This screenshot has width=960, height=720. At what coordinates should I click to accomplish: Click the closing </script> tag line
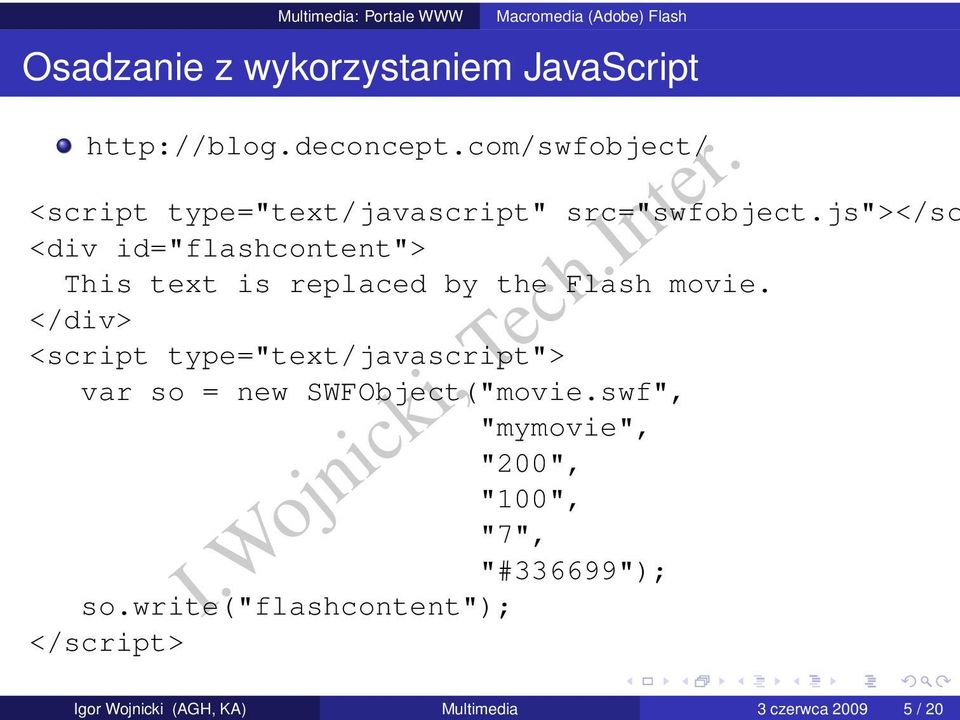tap(107, 643)
